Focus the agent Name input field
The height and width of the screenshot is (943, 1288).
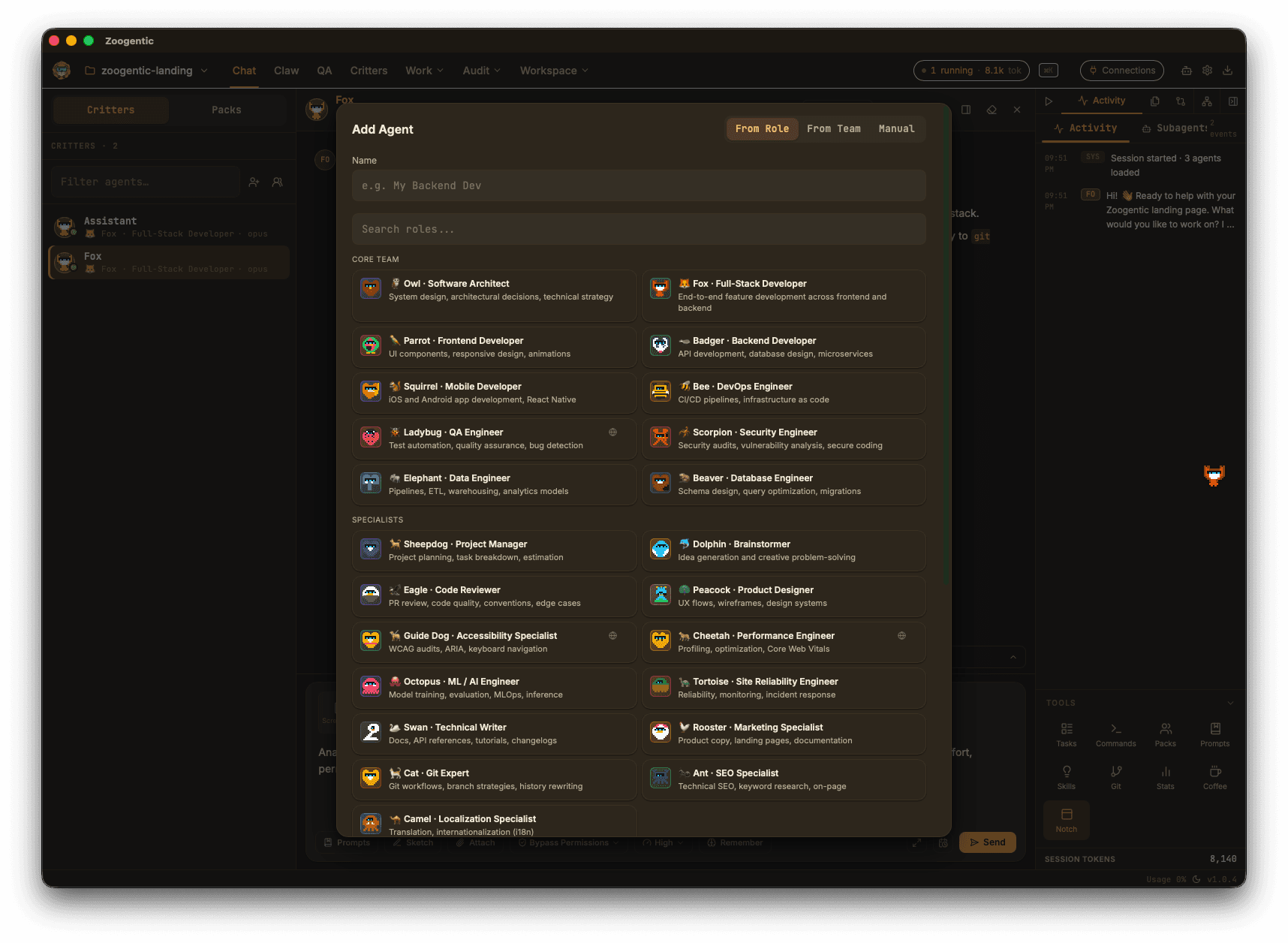coord(639,185)
